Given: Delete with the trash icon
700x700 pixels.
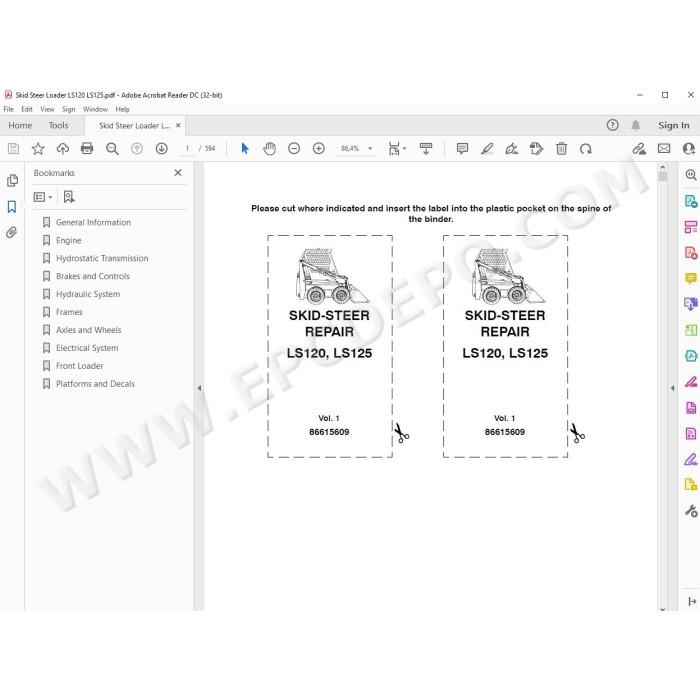Looking at the screenshot, I should [562, 149].
